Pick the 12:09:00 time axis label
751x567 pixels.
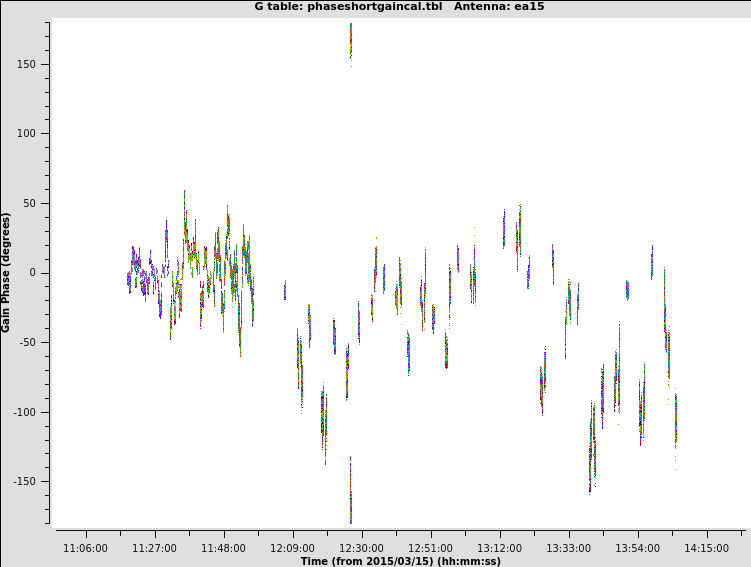292,548
